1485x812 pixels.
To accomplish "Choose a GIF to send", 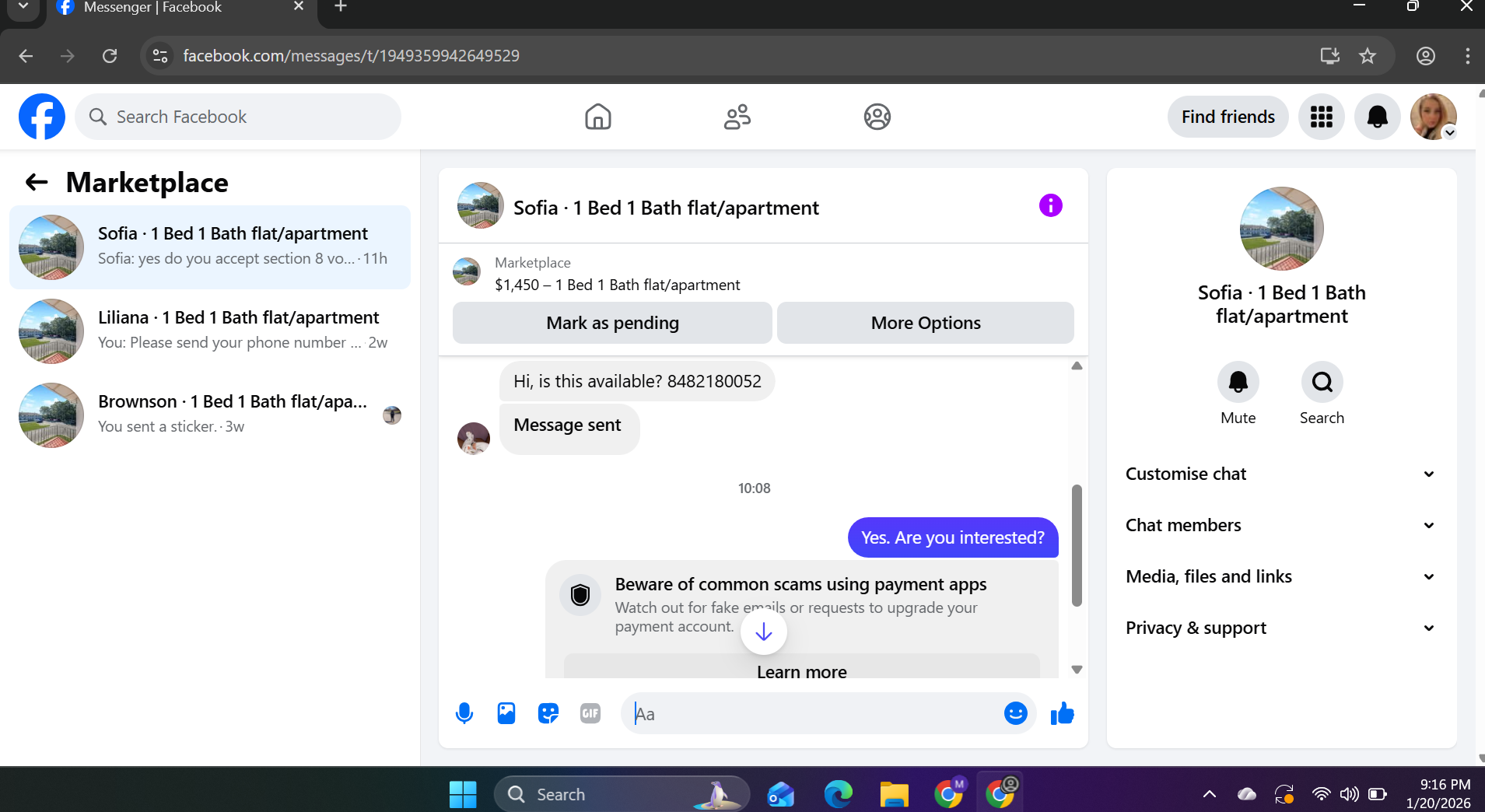I will click(590, 713).
